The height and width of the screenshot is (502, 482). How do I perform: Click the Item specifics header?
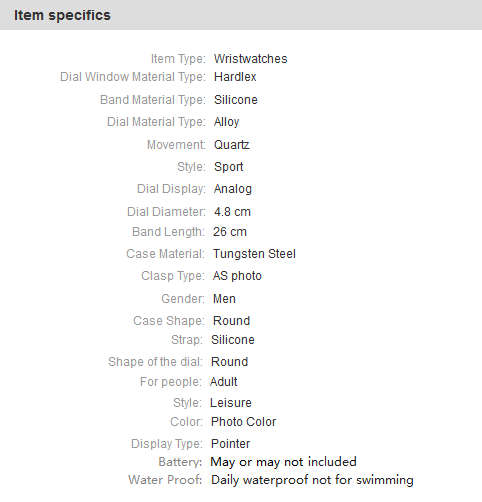point(62,15)
